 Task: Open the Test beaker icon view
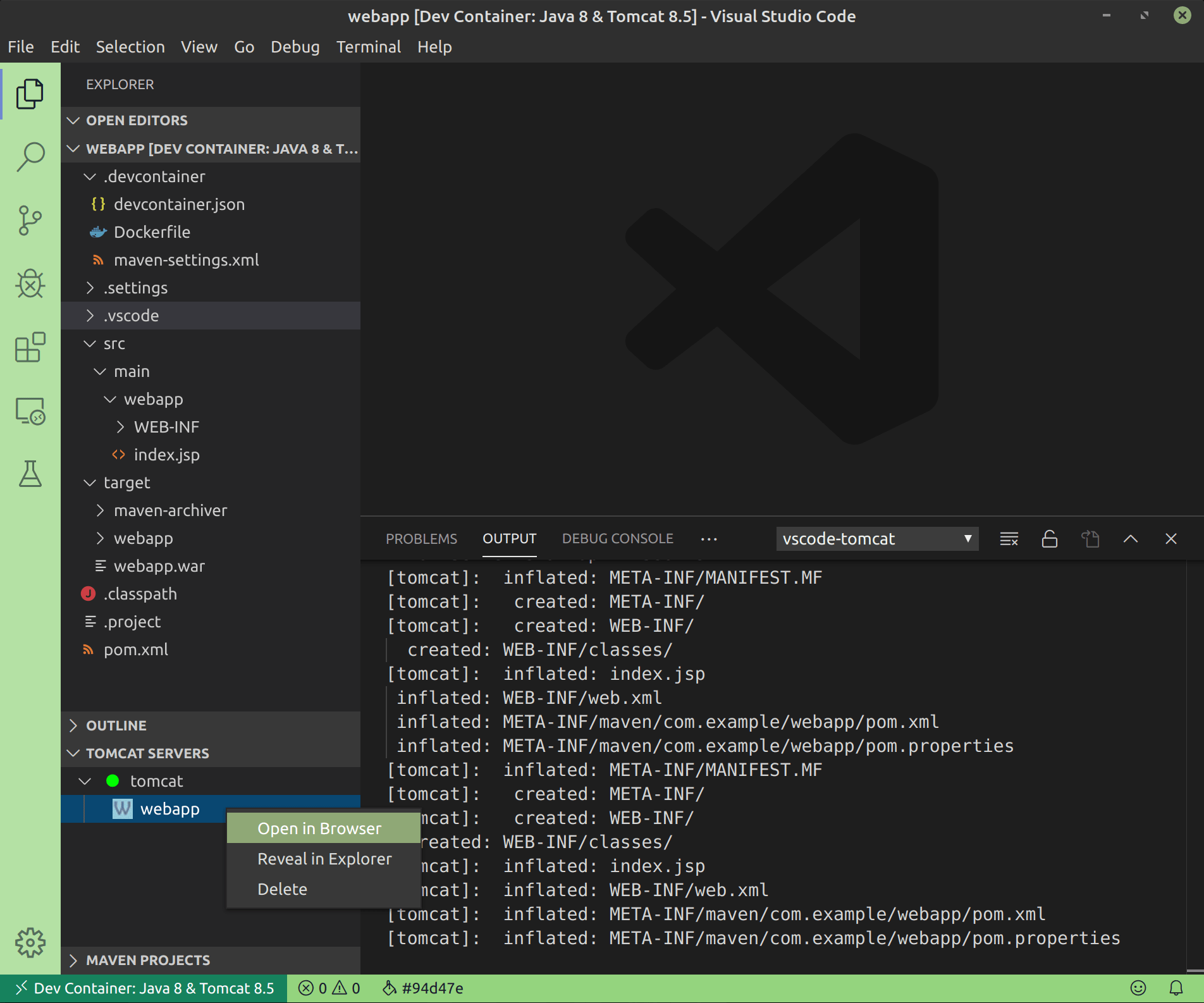coord(30,474)
